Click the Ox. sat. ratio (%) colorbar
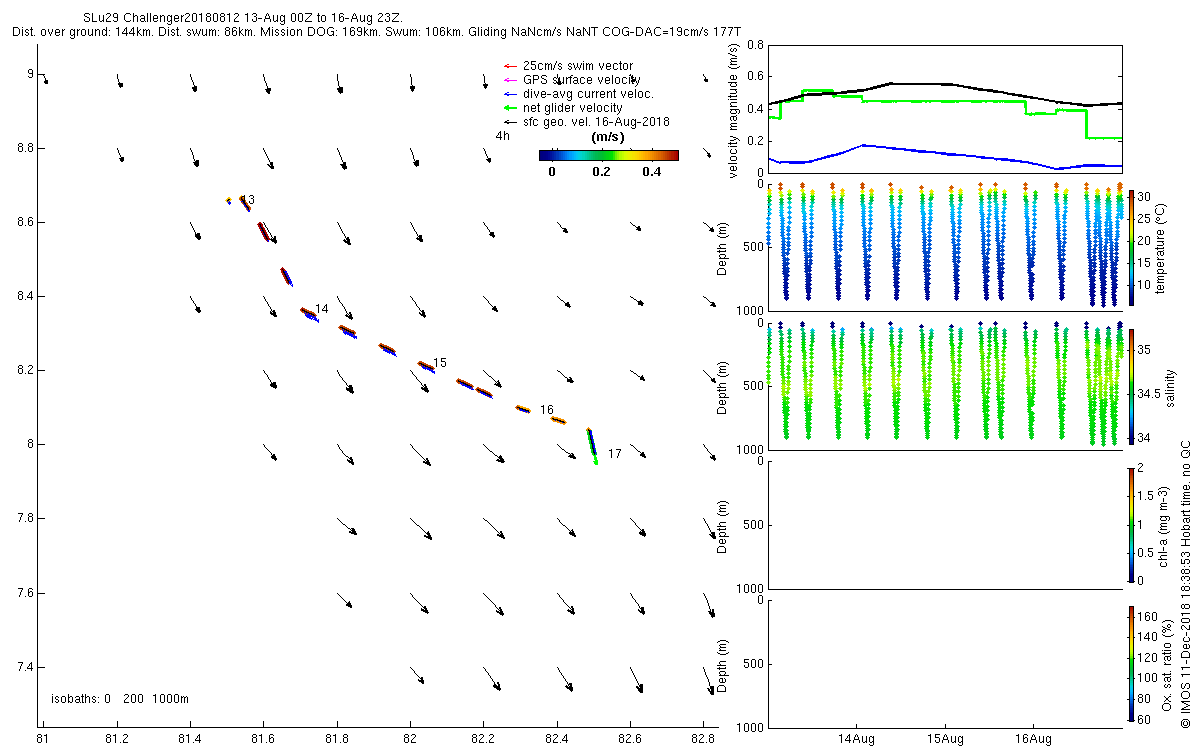1200x750 pixels. (1131, 662)
